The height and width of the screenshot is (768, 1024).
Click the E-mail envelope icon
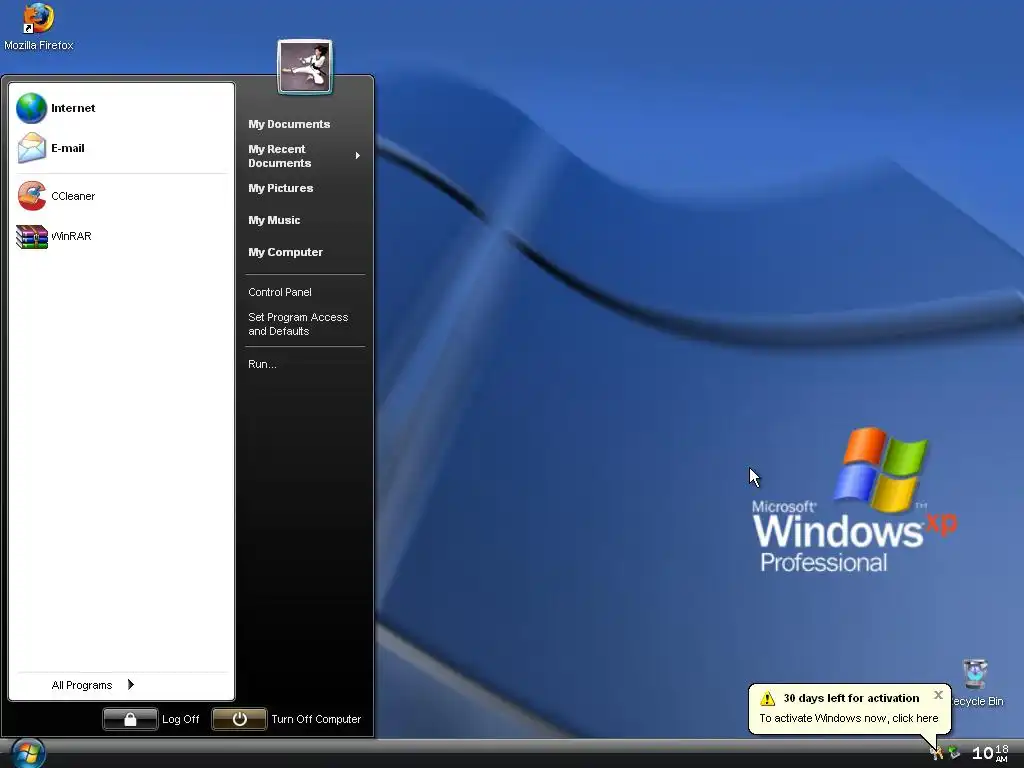click(x=31, y=148)
